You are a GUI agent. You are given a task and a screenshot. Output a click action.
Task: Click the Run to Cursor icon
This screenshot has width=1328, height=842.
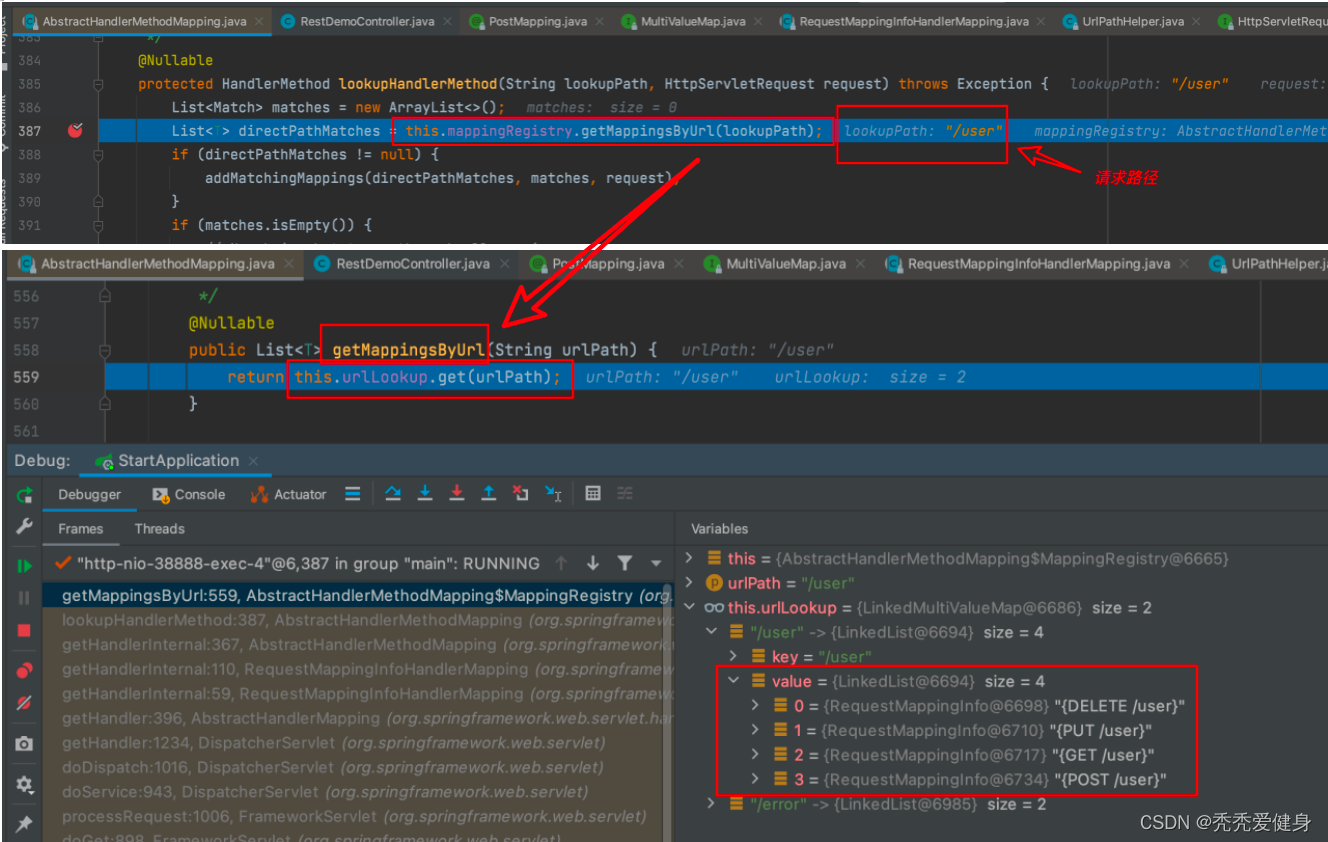coord(553,494)
